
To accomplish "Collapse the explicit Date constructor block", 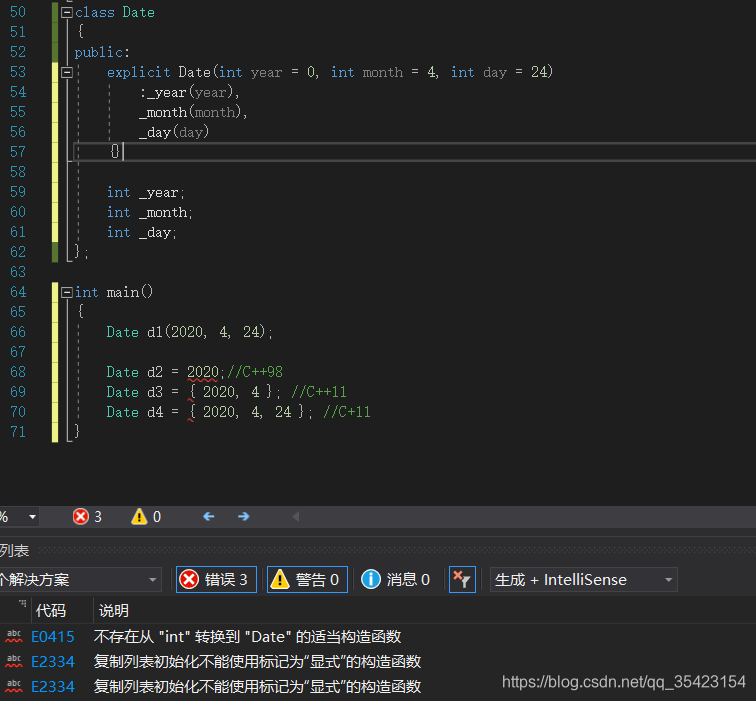I will click(x=67, y=72).
